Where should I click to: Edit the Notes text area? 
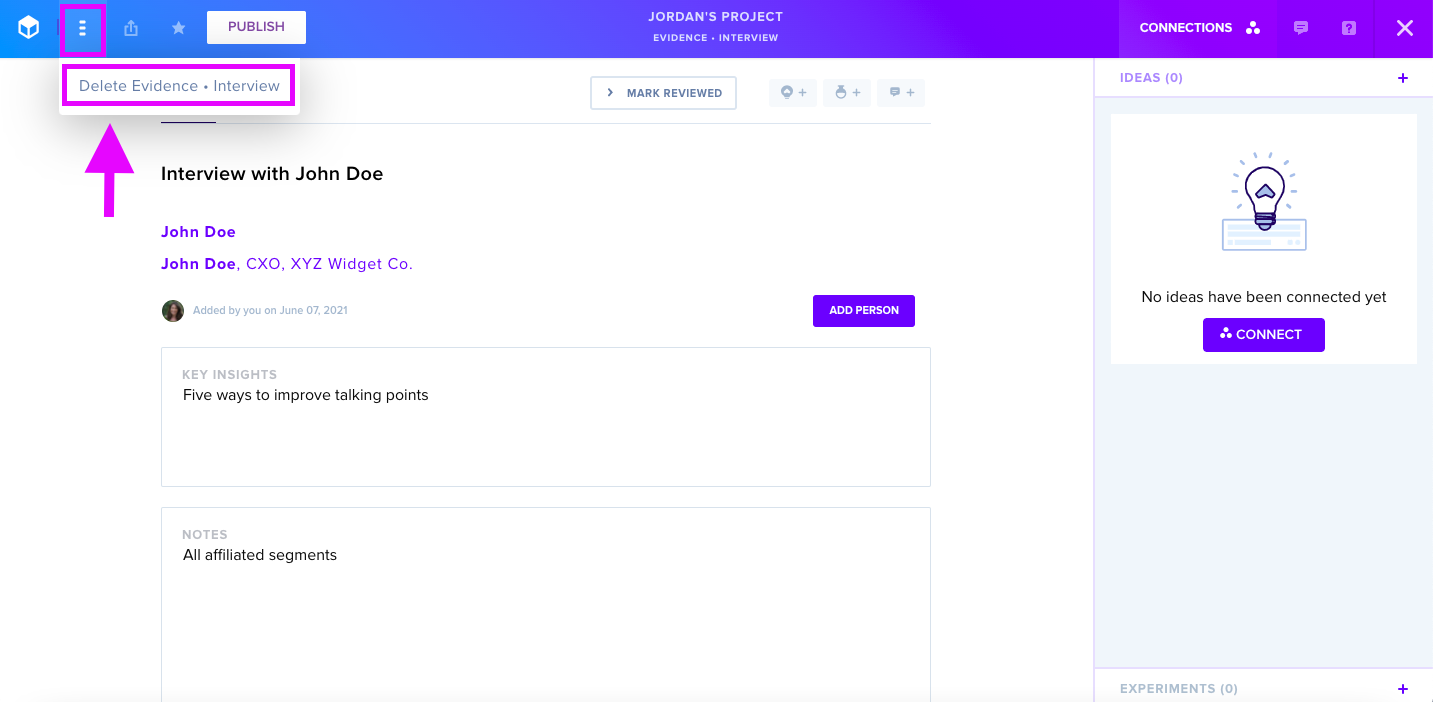546,604
